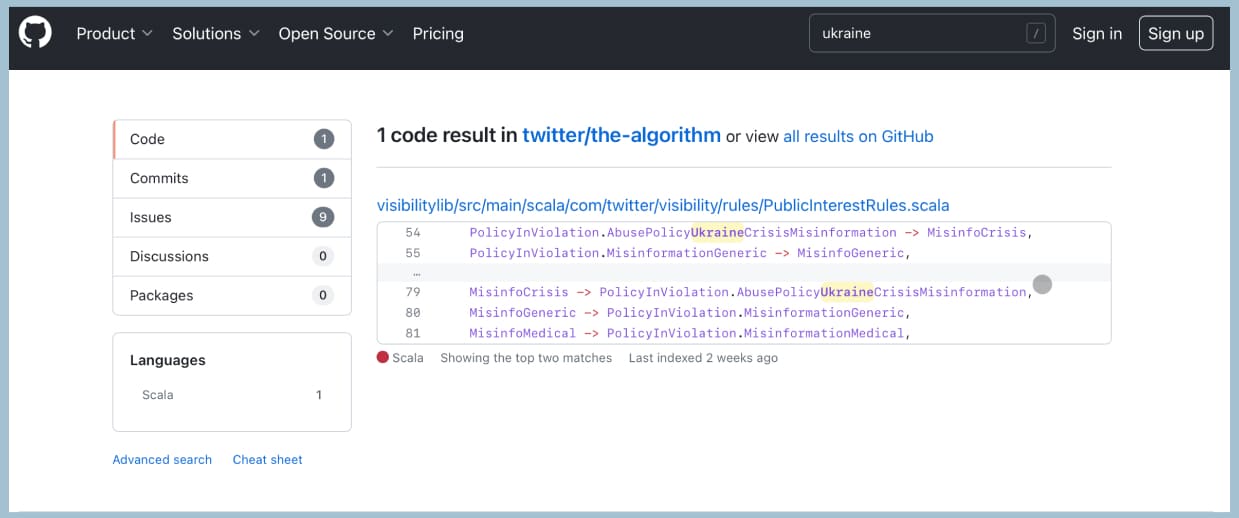Filter results by Scala language

[158, 395]
